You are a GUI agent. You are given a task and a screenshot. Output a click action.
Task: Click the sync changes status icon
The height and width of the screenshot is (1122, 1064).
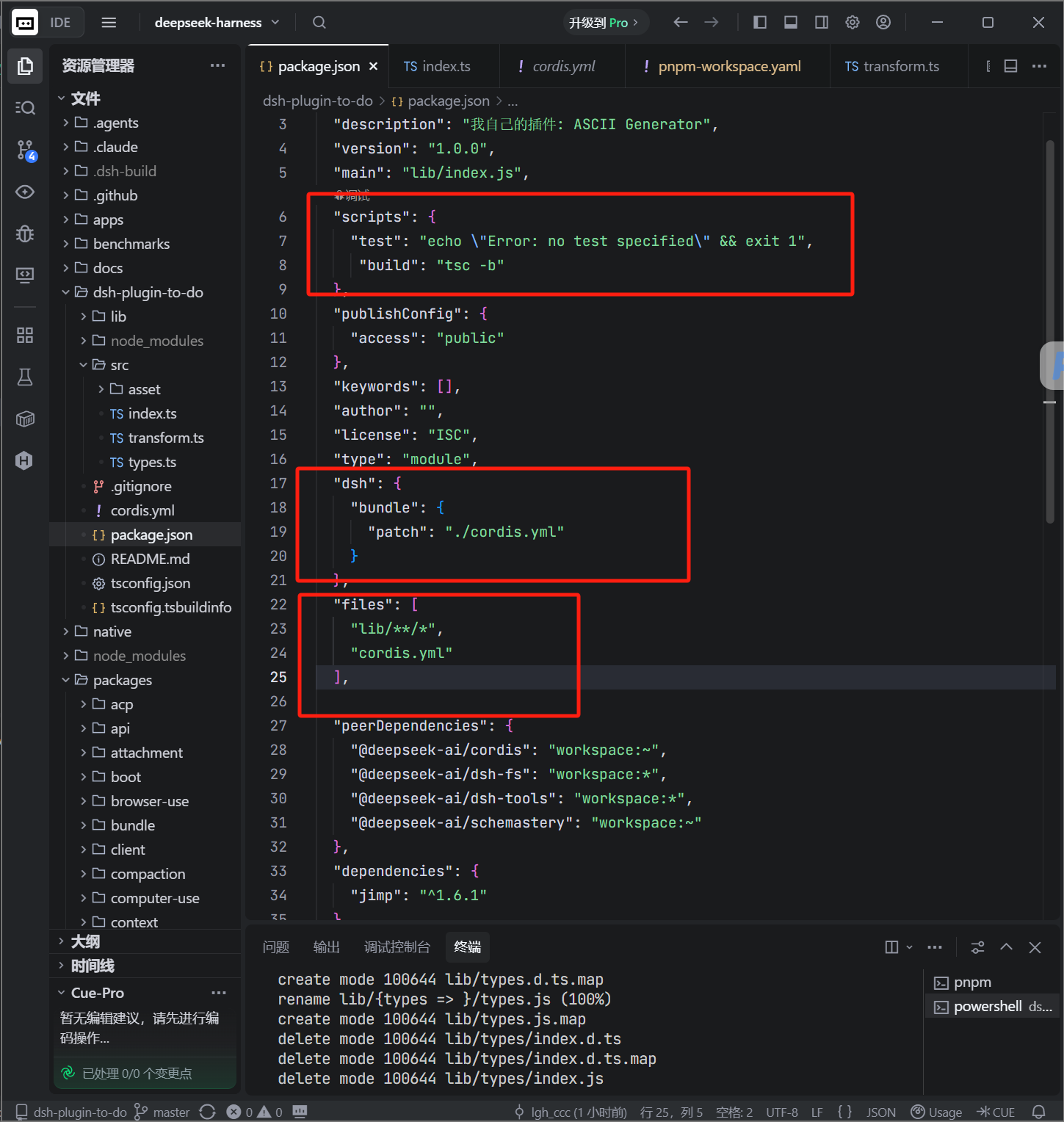pos(207,1112)
